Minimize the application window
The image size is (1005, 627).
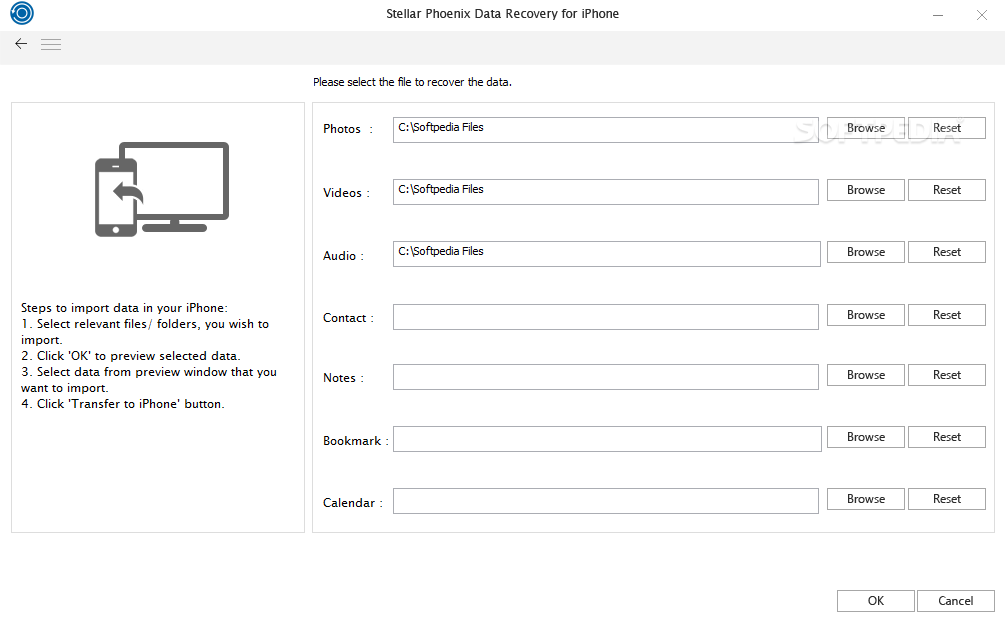tap(938, 15)
